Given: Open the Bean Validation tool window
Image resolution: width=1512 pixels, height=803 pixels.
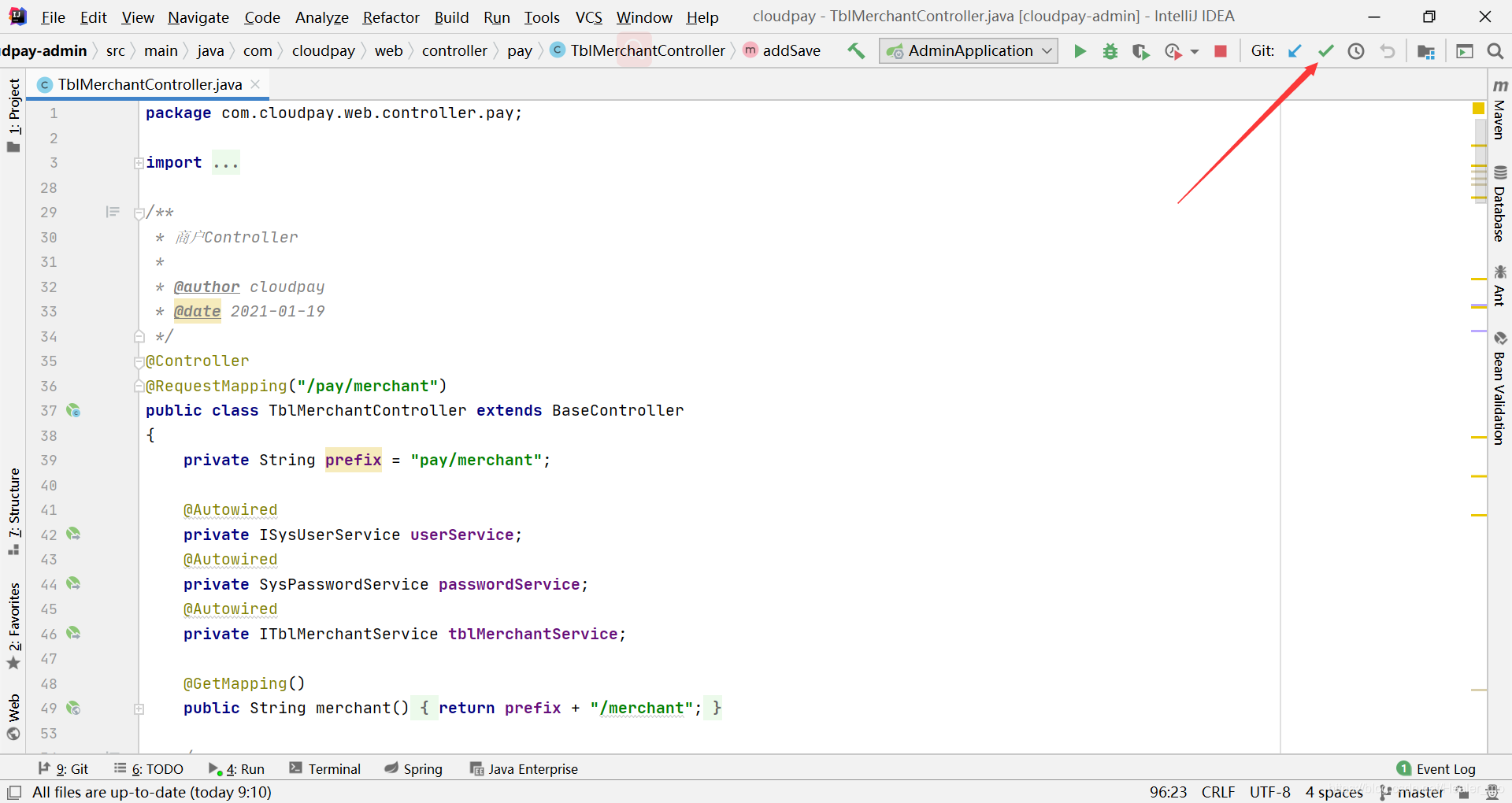Looking at the screenshot, I should [1499, 388].
